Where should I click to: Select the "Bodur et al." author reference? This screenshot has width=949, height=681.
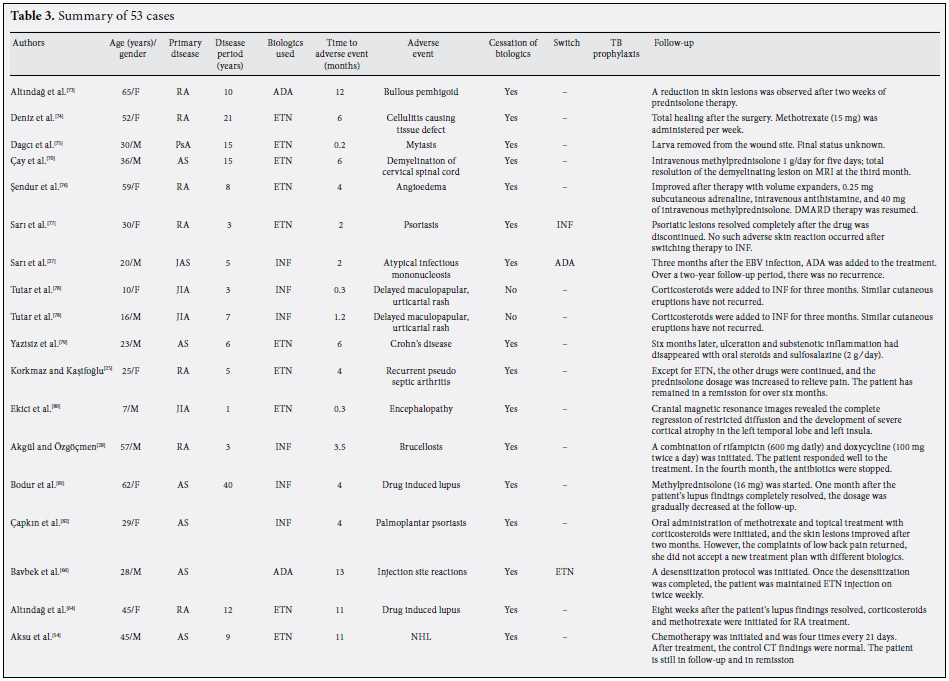point(36,486)
